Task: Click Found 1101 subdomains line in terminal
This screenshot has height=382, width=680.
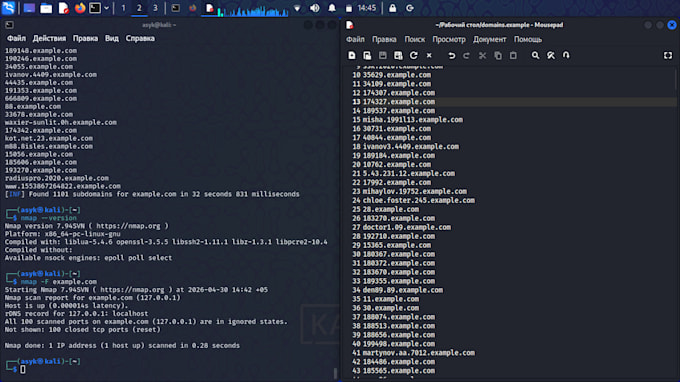Action: (152, 194)
